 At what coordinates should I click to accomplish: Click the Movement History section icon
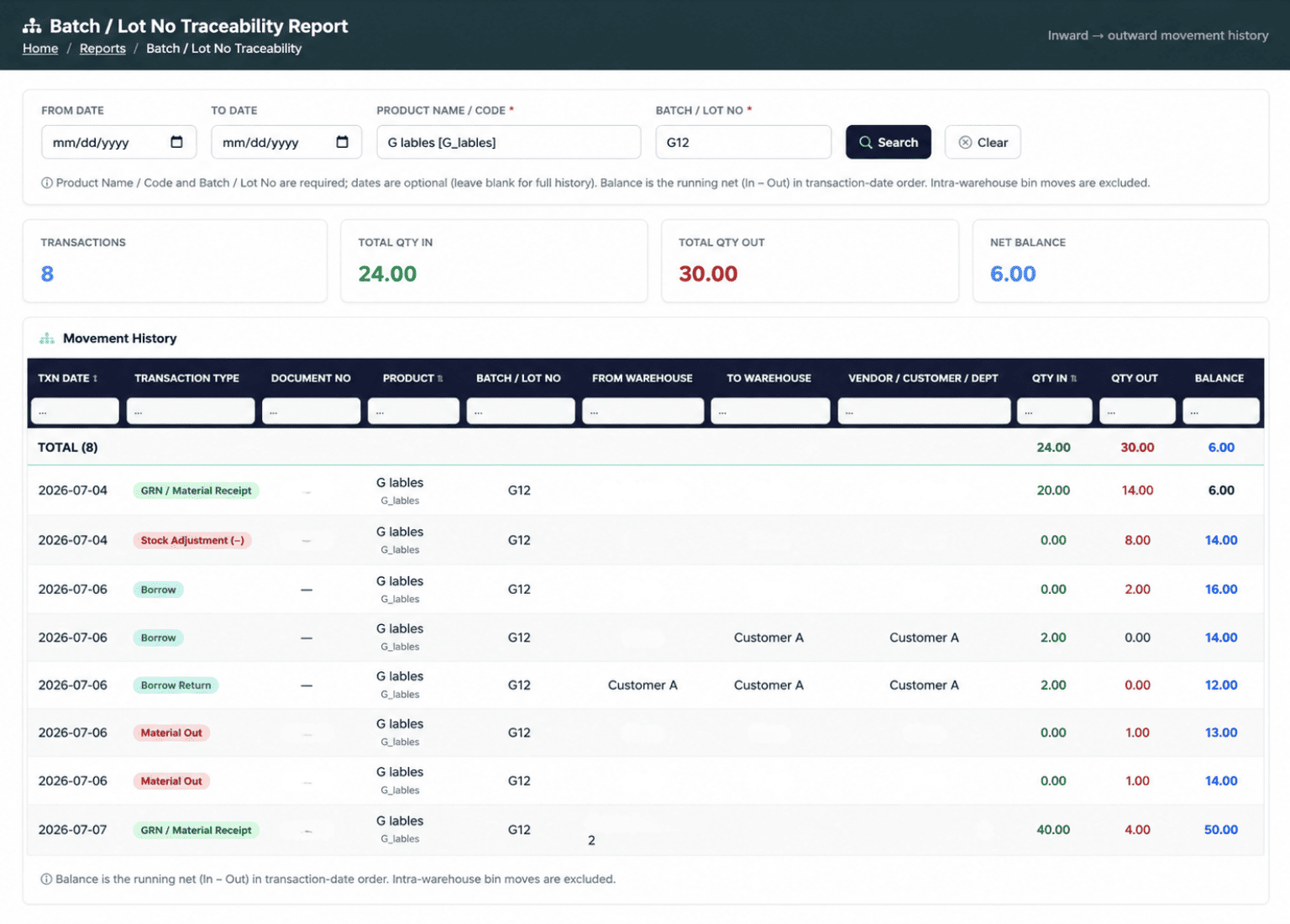click(47, 339)
